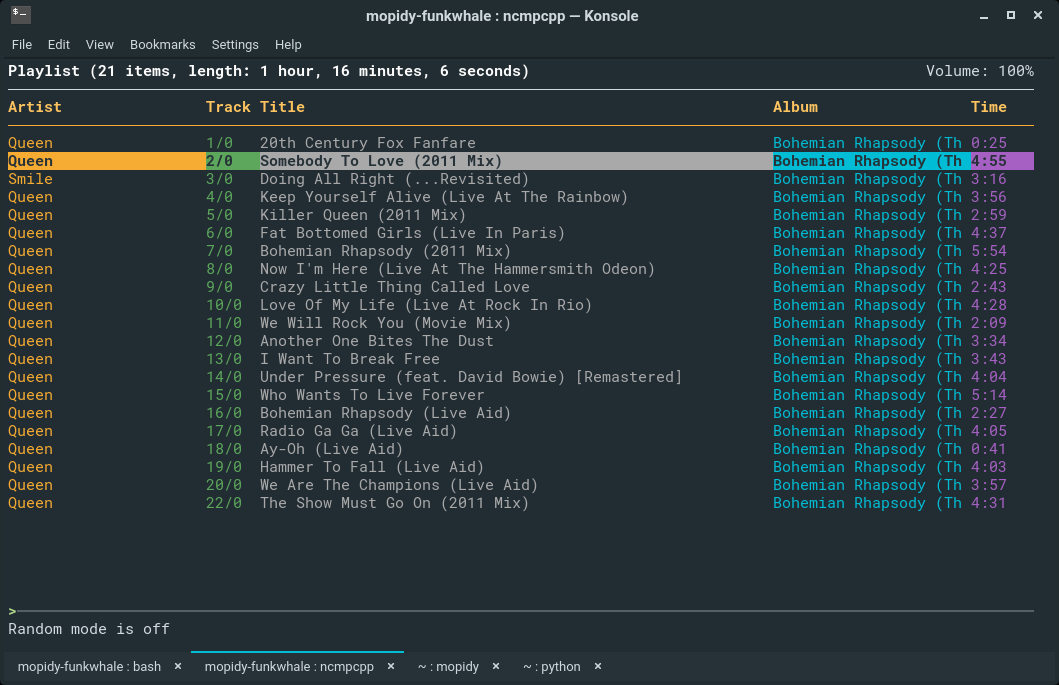The height and width of the screenshot is (685, 1059).
Task: Close the mopidy-funkwhale : ncmpcpp tab
Action: point(390,666)
